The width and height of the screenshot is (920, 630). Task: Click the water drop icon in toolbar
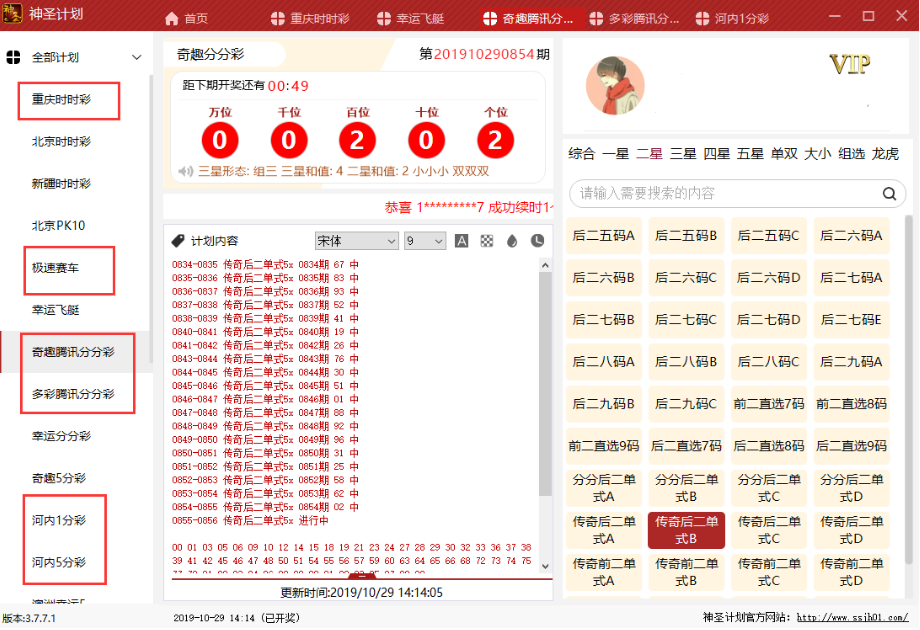point(512,241)
